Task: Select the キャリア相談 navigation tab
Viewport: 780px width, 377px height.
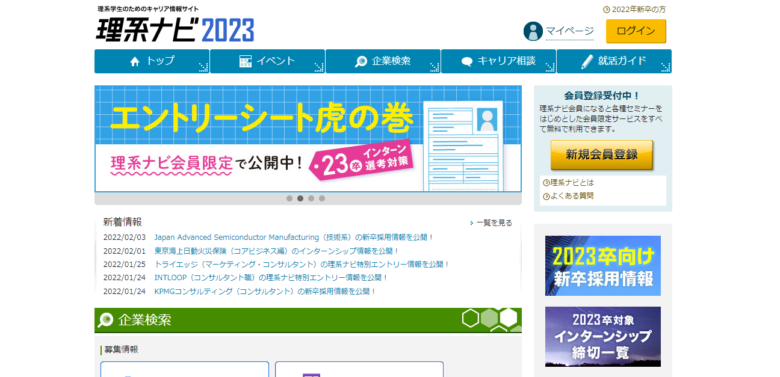Action: coord(498,61)
